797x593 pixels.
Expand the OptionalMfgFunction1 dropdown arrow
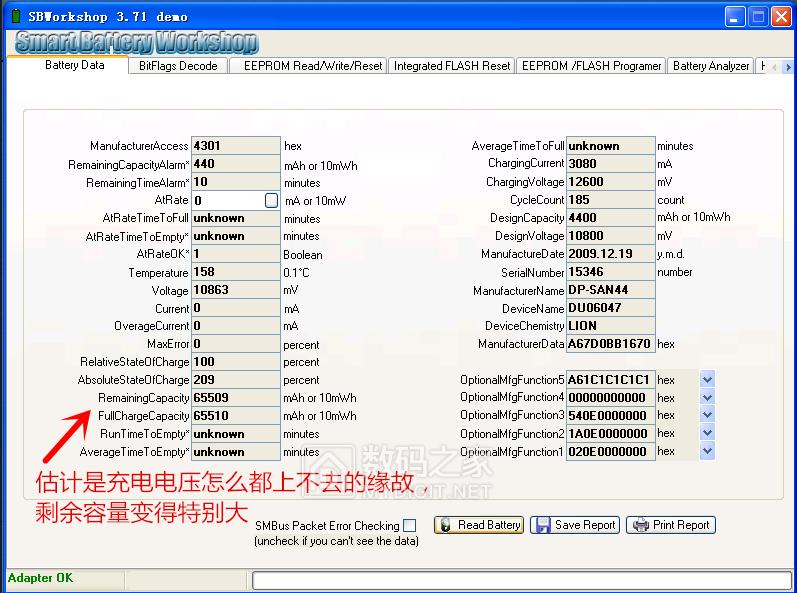click(x=707, y=451)
